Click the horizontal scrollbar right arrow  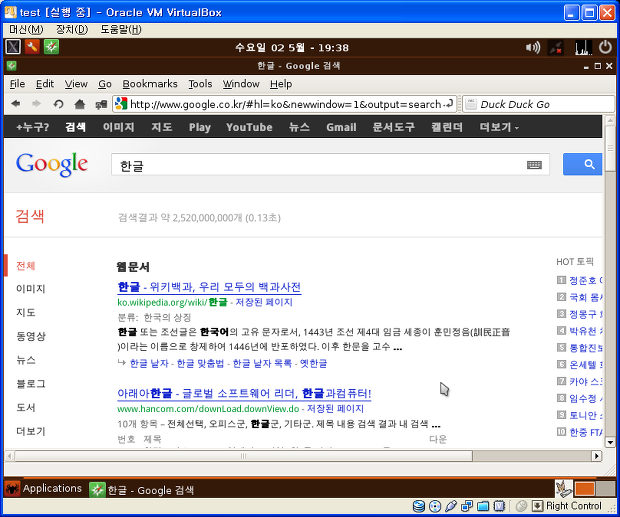tap(597, 456)
